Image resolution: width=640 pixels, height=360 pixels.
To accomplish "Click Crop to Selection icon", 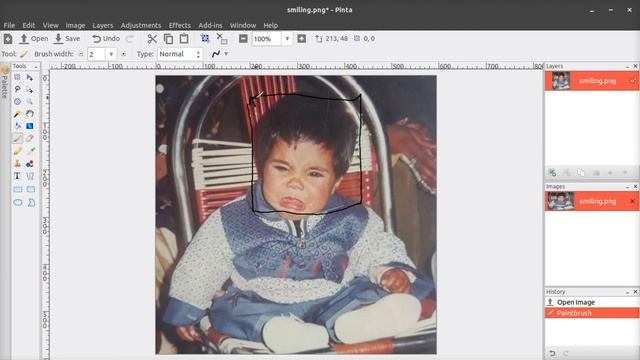I will click(205, 39).
